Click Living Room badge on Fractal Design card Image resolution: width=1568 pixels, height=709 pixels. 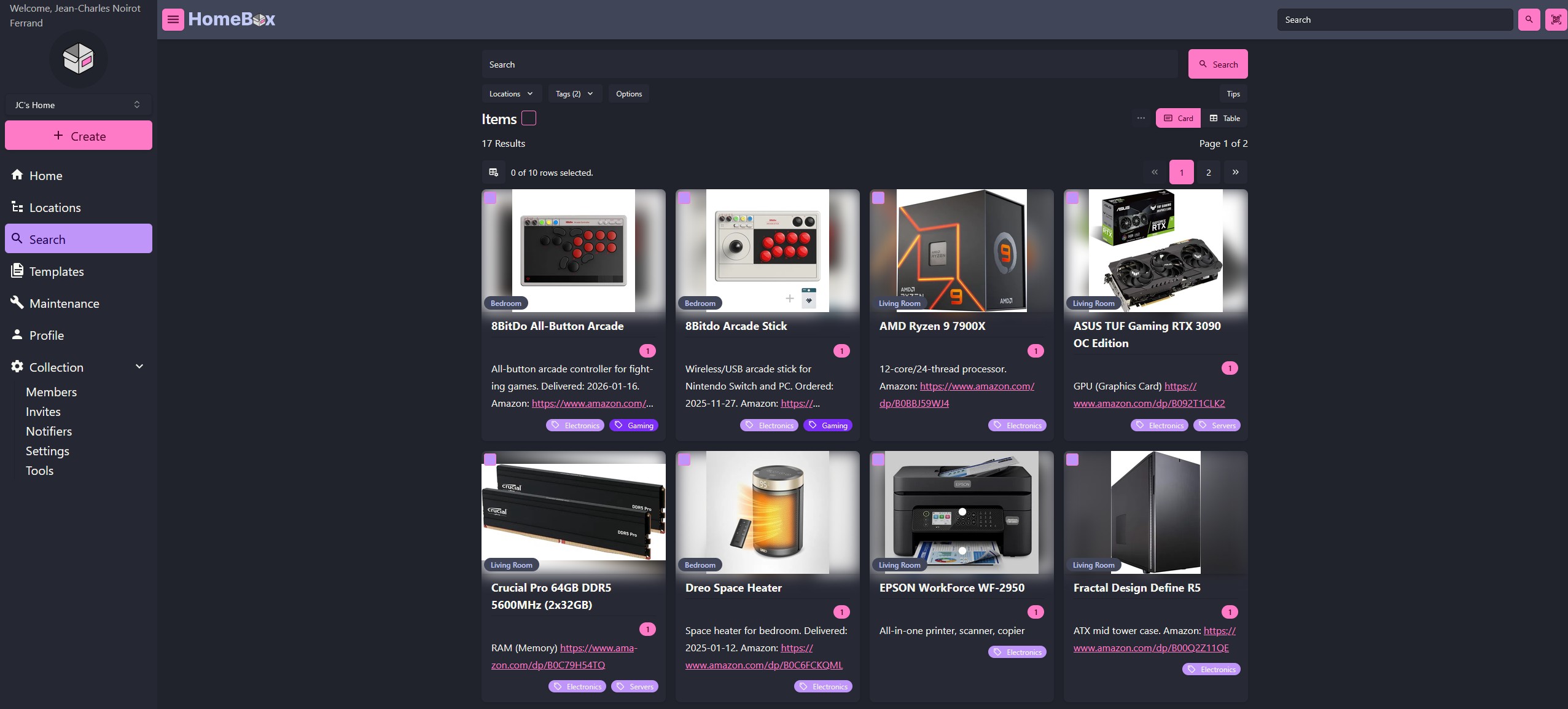(1093, 565)
